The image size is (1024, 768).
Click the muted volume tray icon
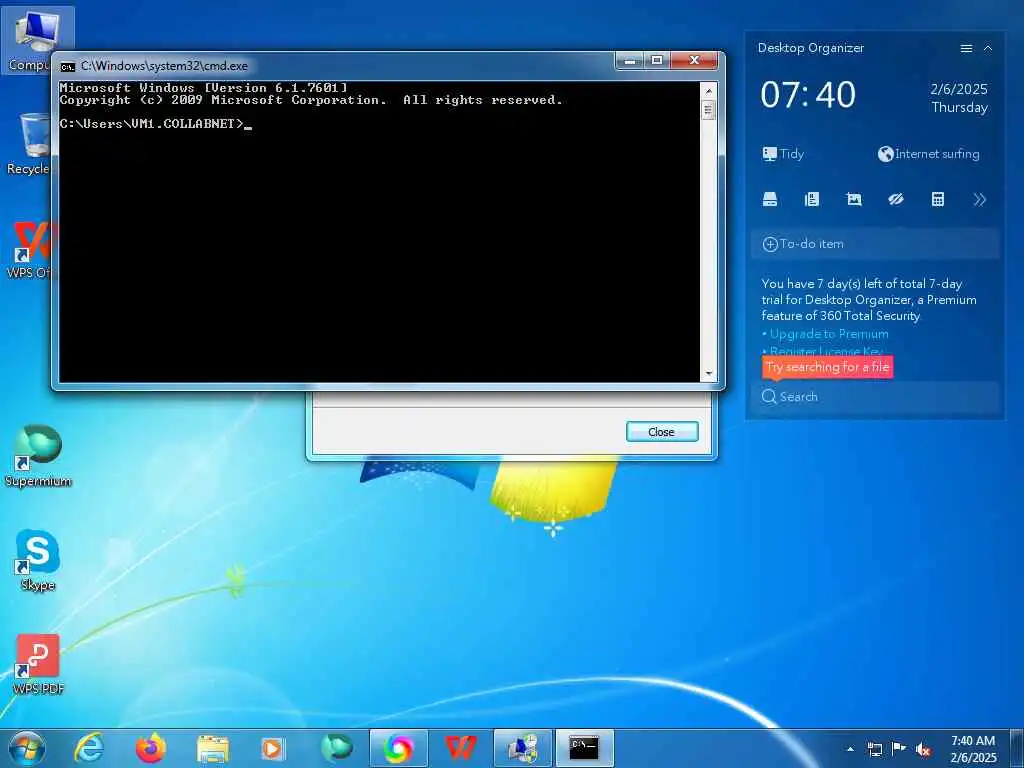tap(923, 749)
